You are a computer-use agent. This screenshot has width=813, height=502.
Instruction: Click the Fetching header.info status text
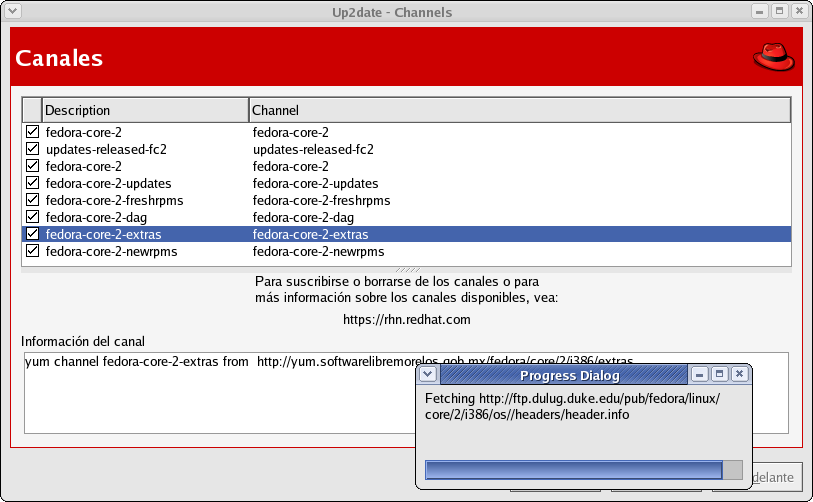click(x=572, y=406)
